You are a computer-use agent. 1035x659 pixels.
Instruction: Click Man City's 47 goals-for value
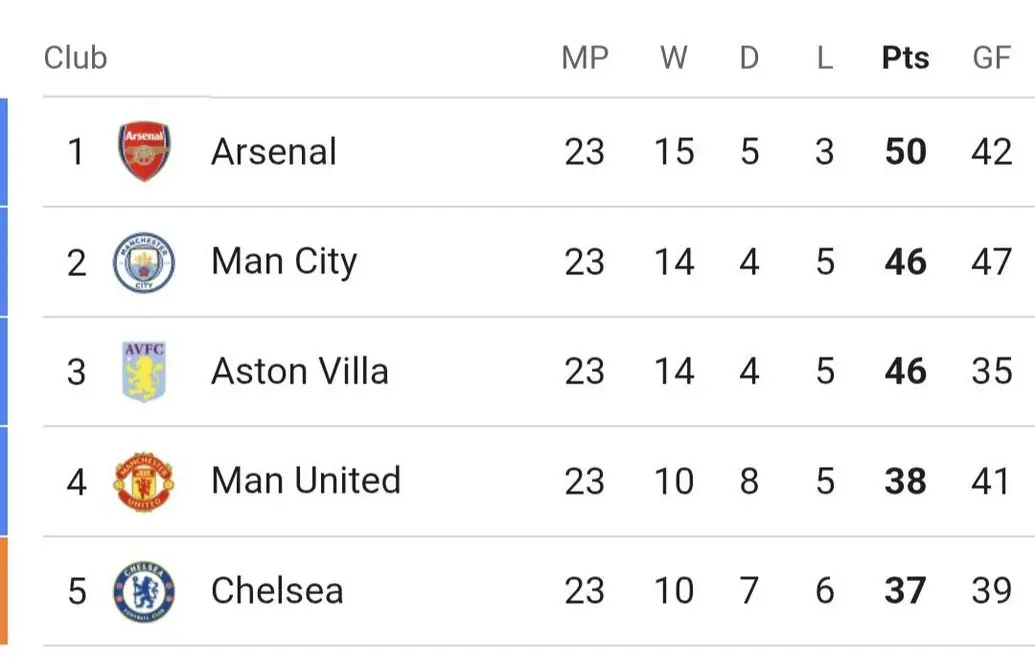click(x=992, y=262)
